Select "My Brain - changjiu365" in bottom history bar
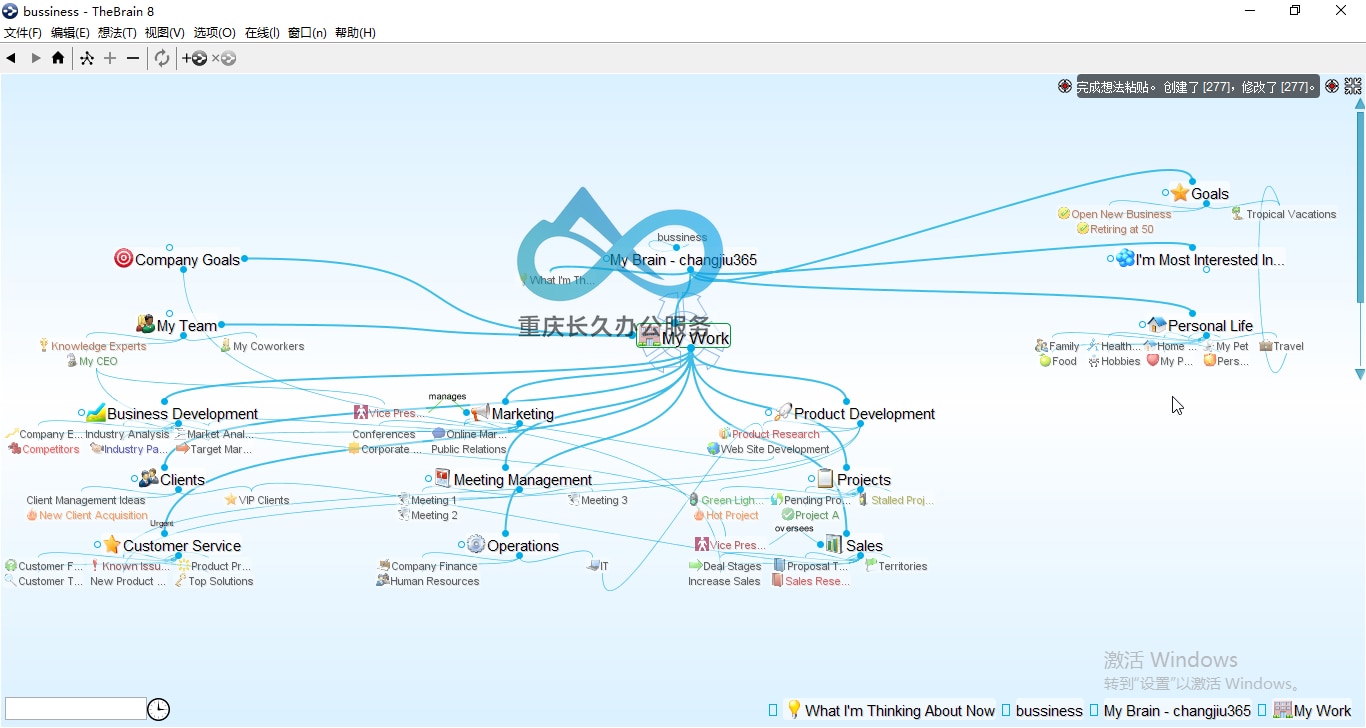 [x=1177, y=711]
